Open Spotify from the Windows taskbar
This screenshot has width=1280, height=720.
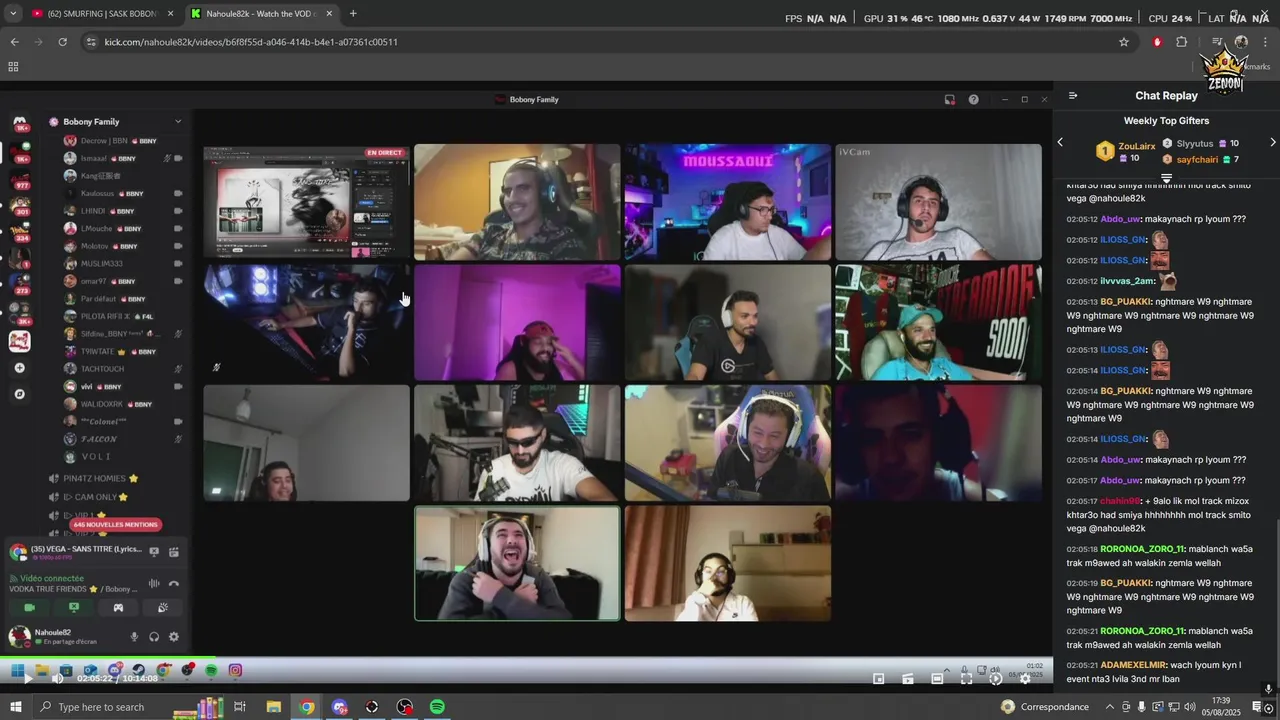click(437, 707)
